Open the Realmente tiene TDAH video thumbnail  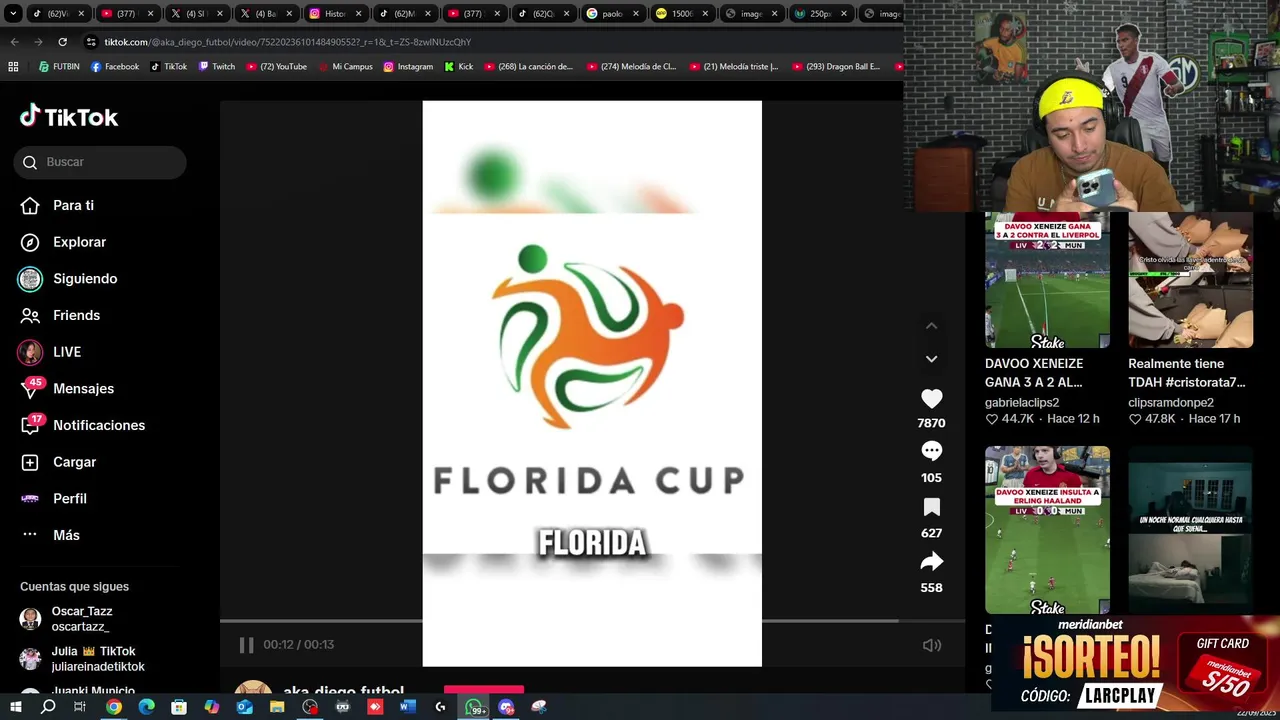tap(1190, 280)
